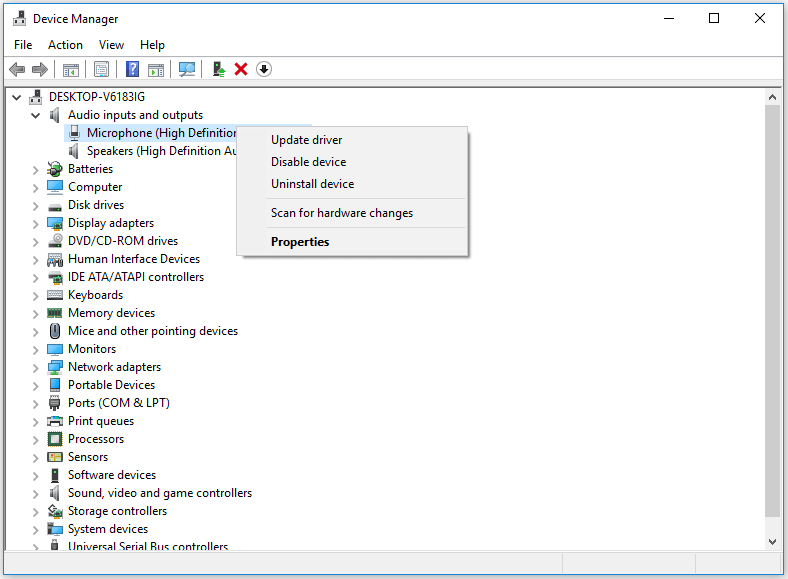Select Uninstall device in context menu
The height and width of the screenshot is (579, 788).
click(352, 184)
